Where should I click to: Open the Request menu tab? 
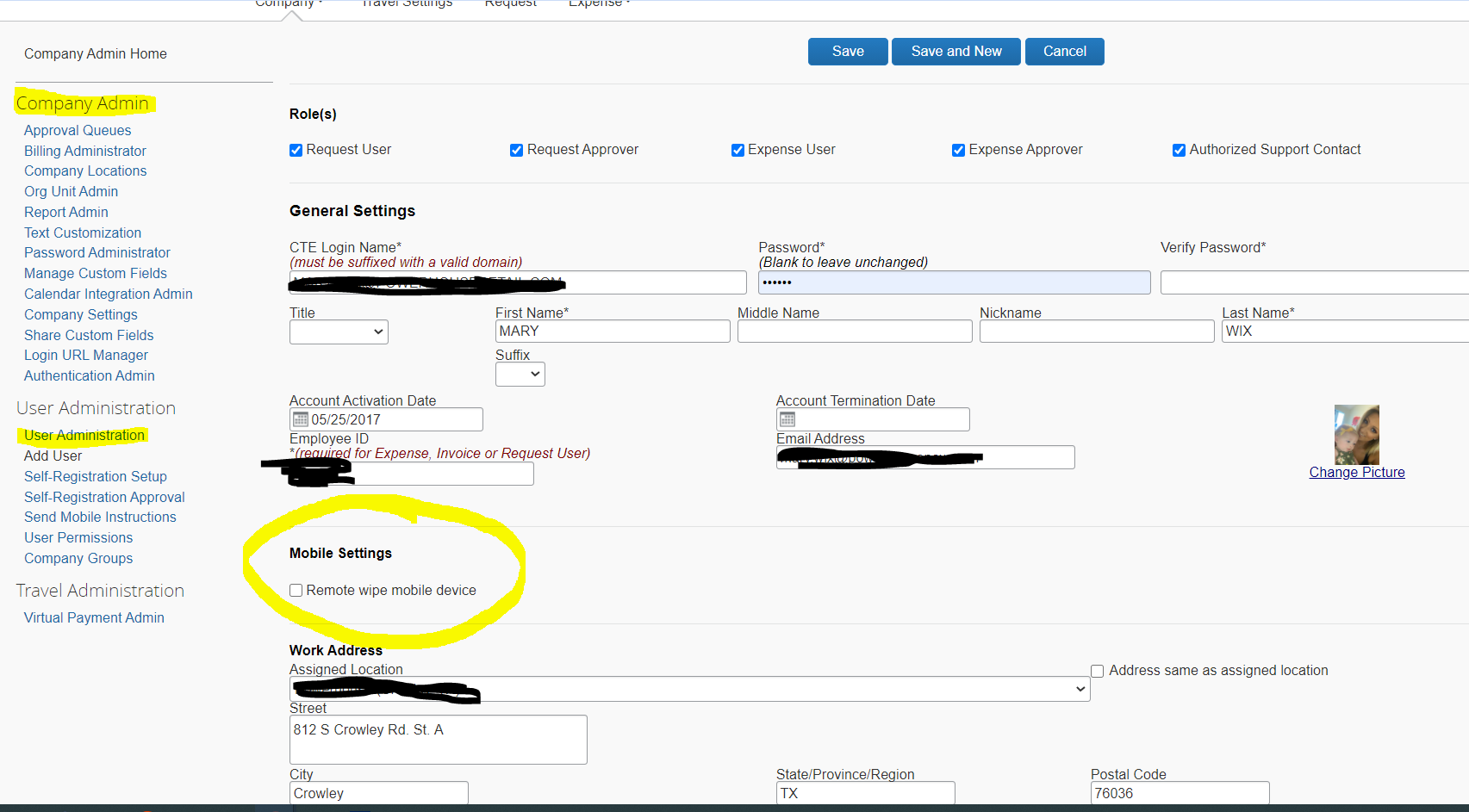tap(510, 4)
